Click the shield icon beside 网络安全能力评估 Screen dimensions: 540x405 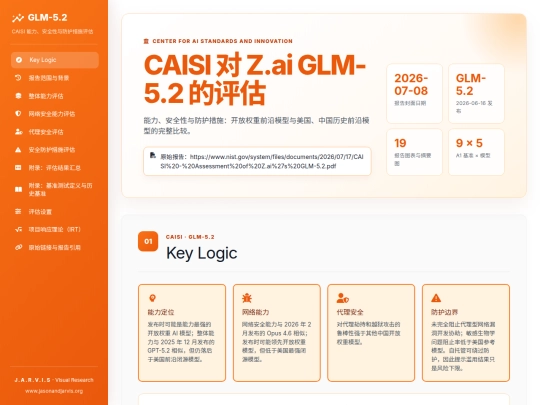click(18, 114)
